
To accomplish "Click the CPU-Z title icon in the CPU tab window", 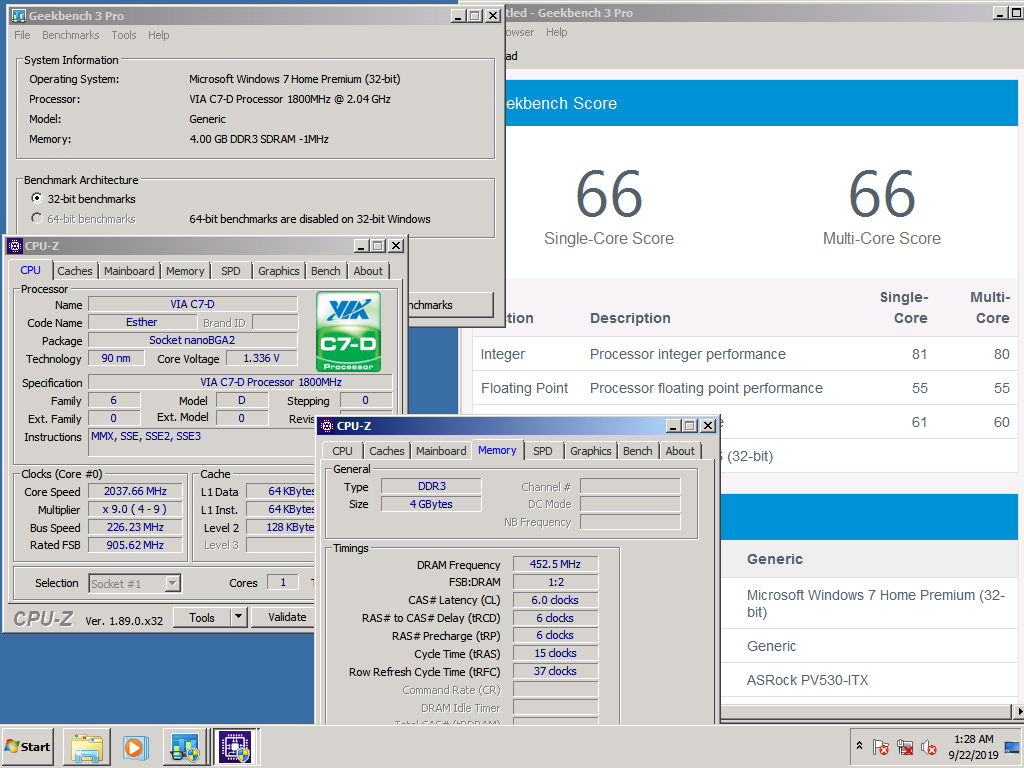I will (x=15, y=246).
